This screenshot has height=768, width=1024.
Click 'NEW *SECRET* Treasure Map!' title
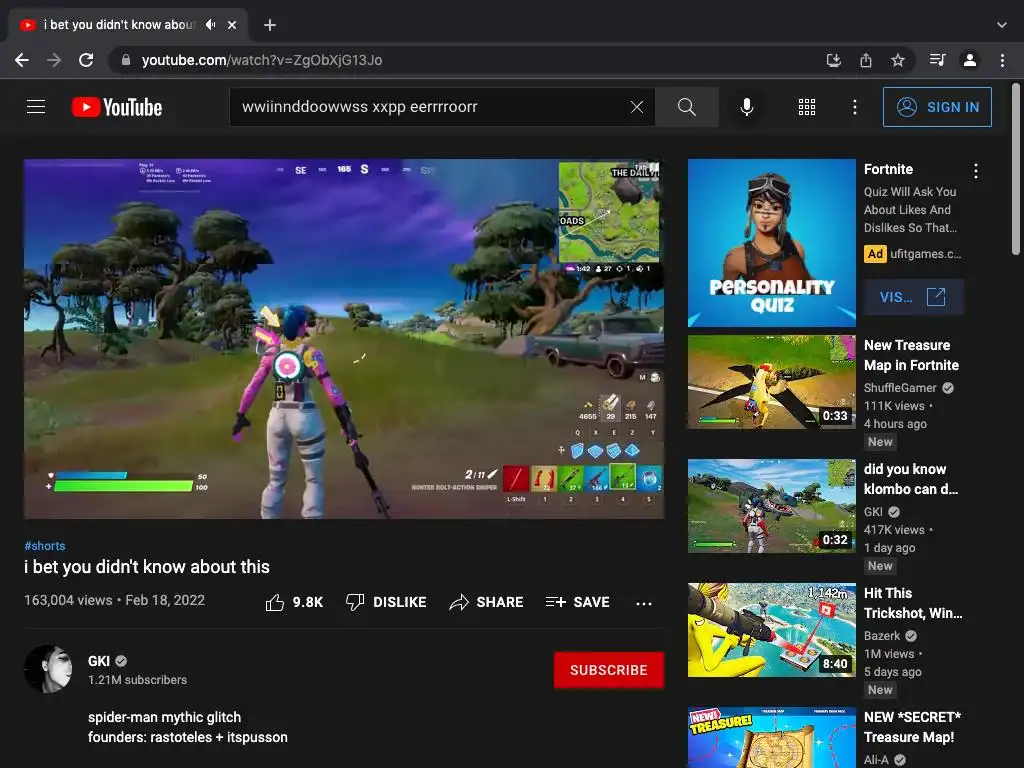912,728
